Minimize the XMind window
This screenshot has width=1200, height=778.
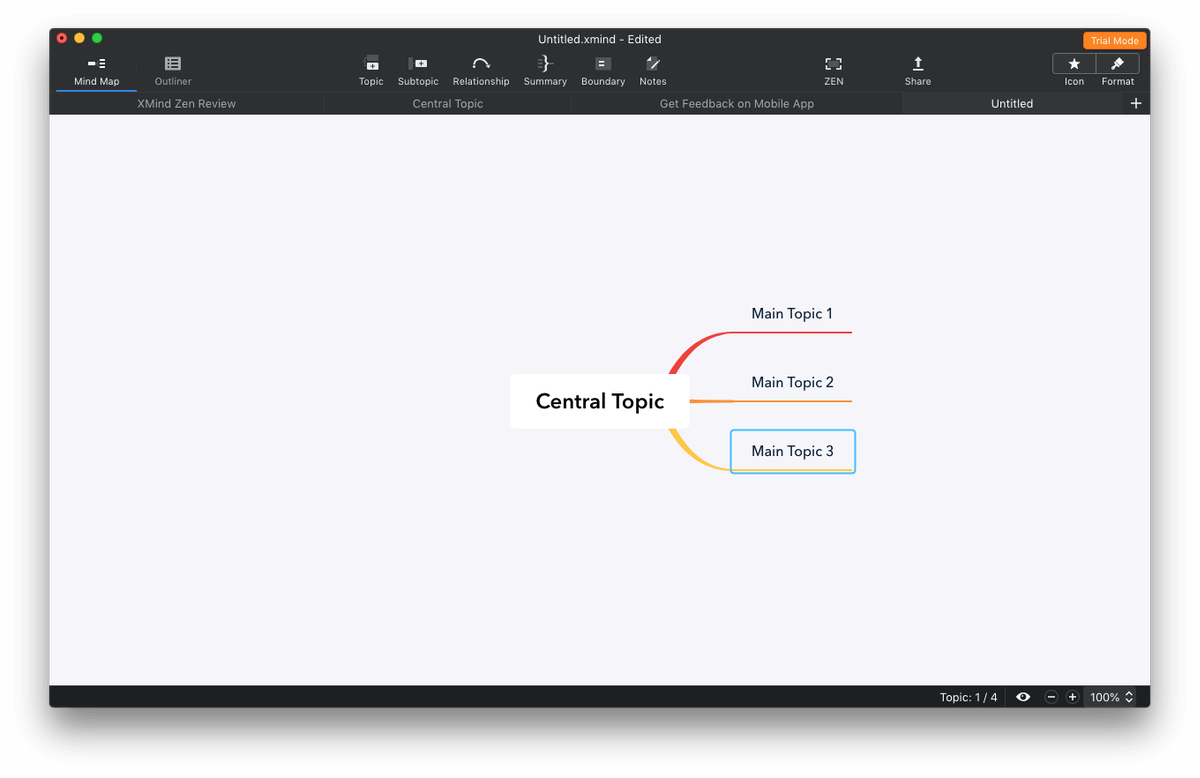point(79,38)
